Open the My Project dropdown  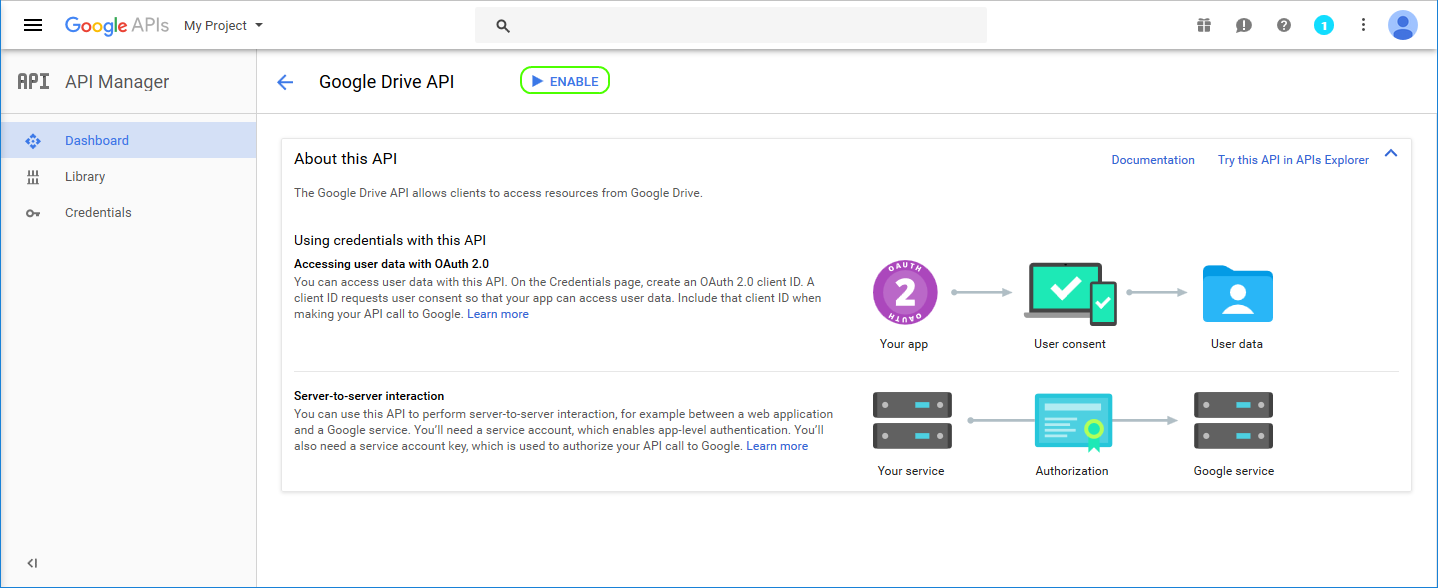[223, 25]
